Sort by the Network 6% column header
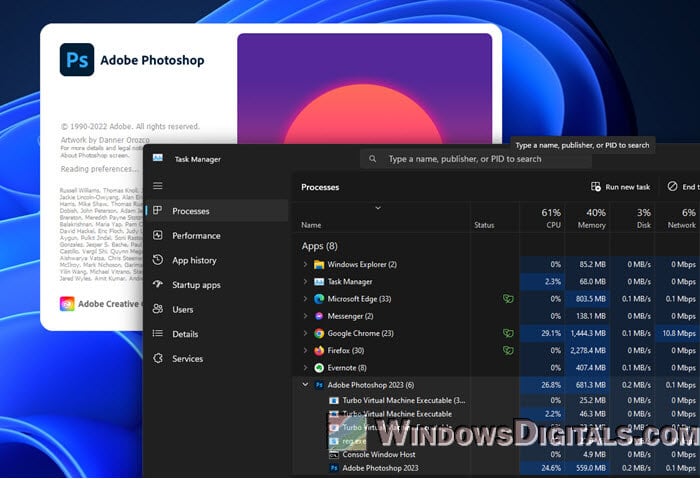 point(677,218)
